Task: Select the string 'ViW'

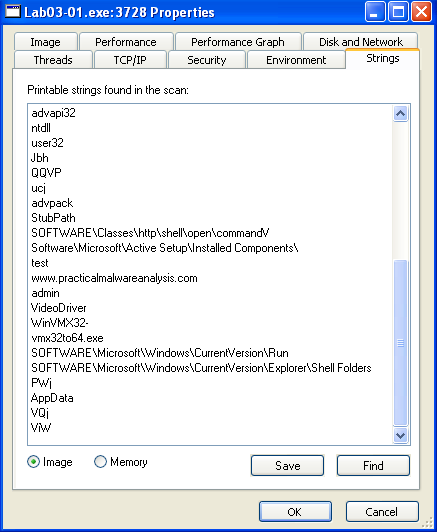Action: pos(41,428)
